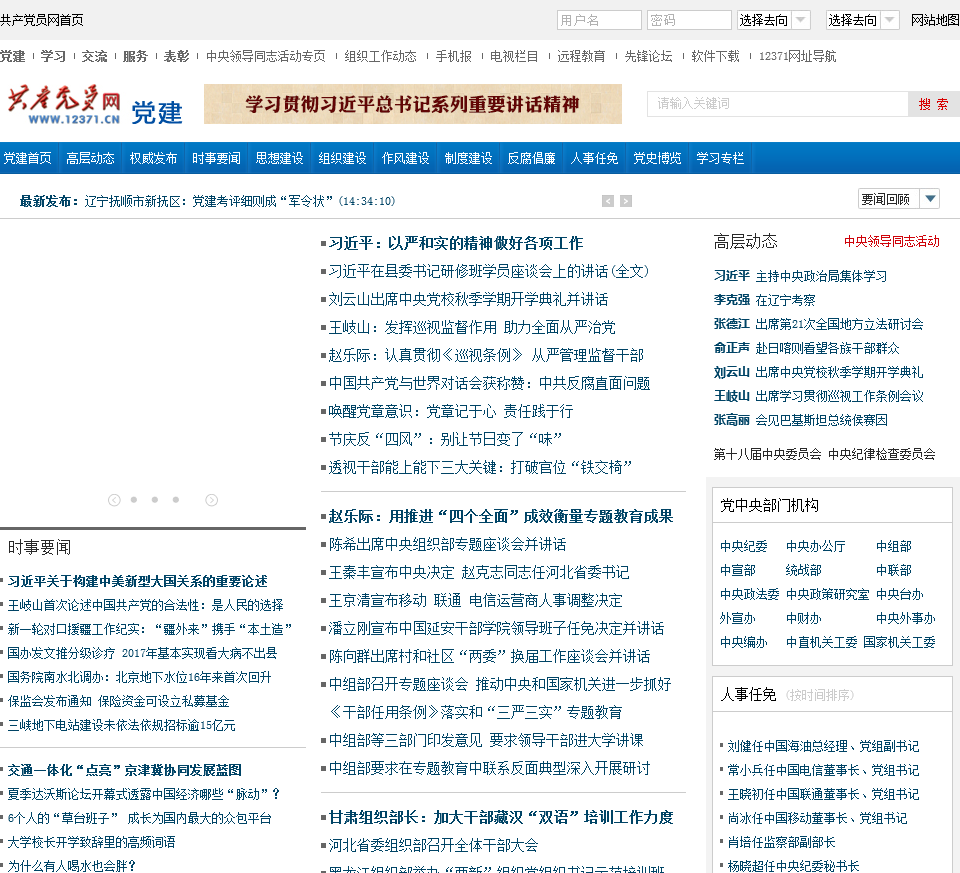
Task: Open the 组织工作动态 menu link
Action: pyautogui.click(x=380, y=56)
